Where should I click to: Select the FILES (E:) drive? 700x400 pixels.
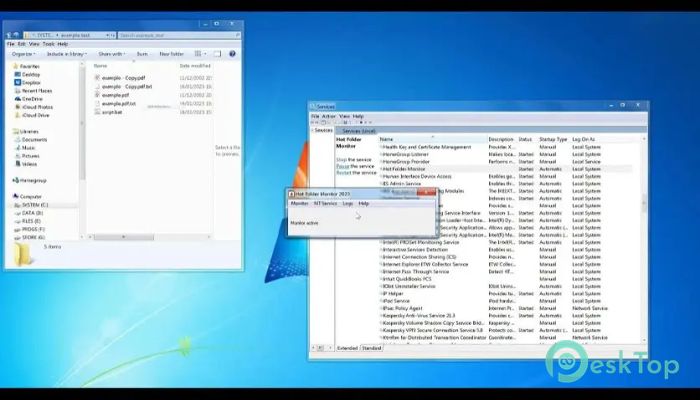(28, 221)
